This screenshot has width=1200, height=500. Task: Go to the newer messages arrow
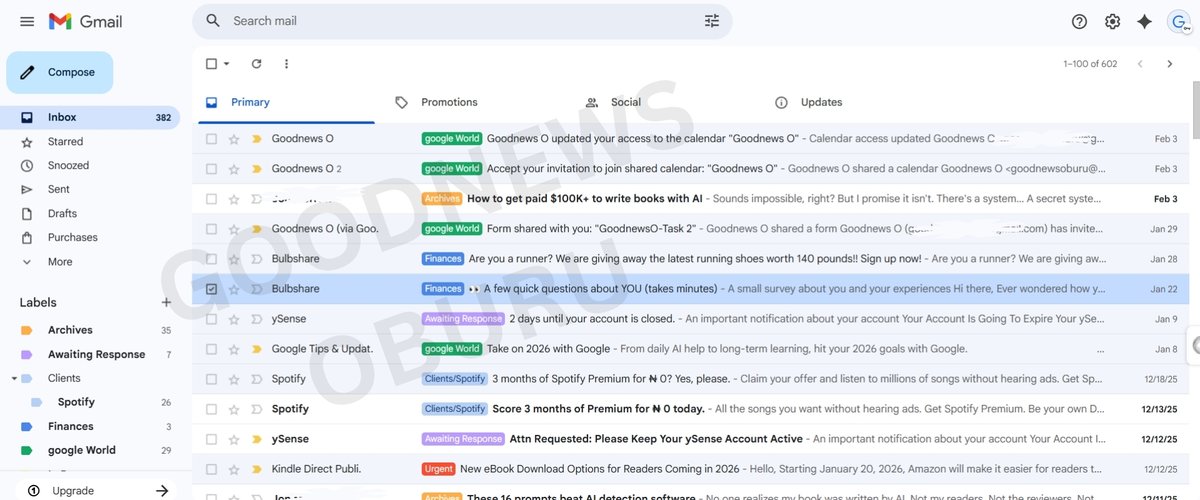pos(1139,64)
